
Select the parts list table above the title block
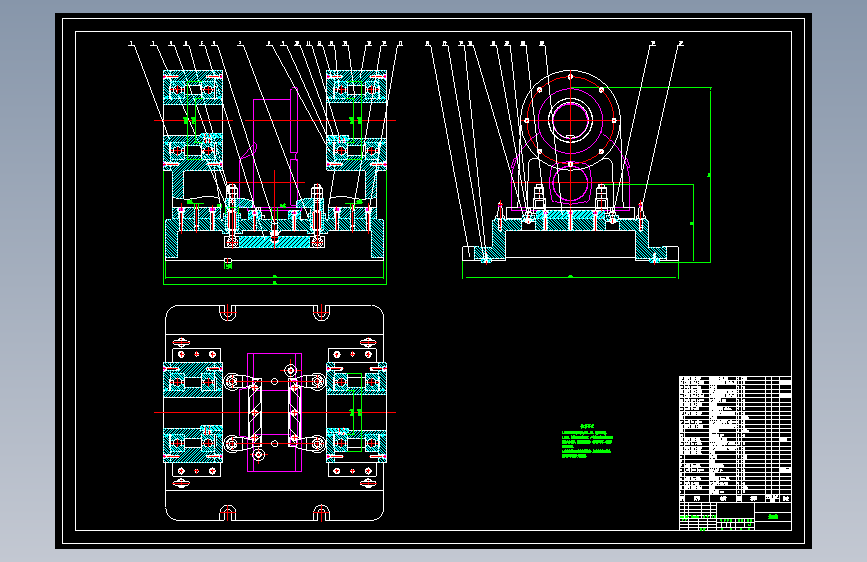735,439
